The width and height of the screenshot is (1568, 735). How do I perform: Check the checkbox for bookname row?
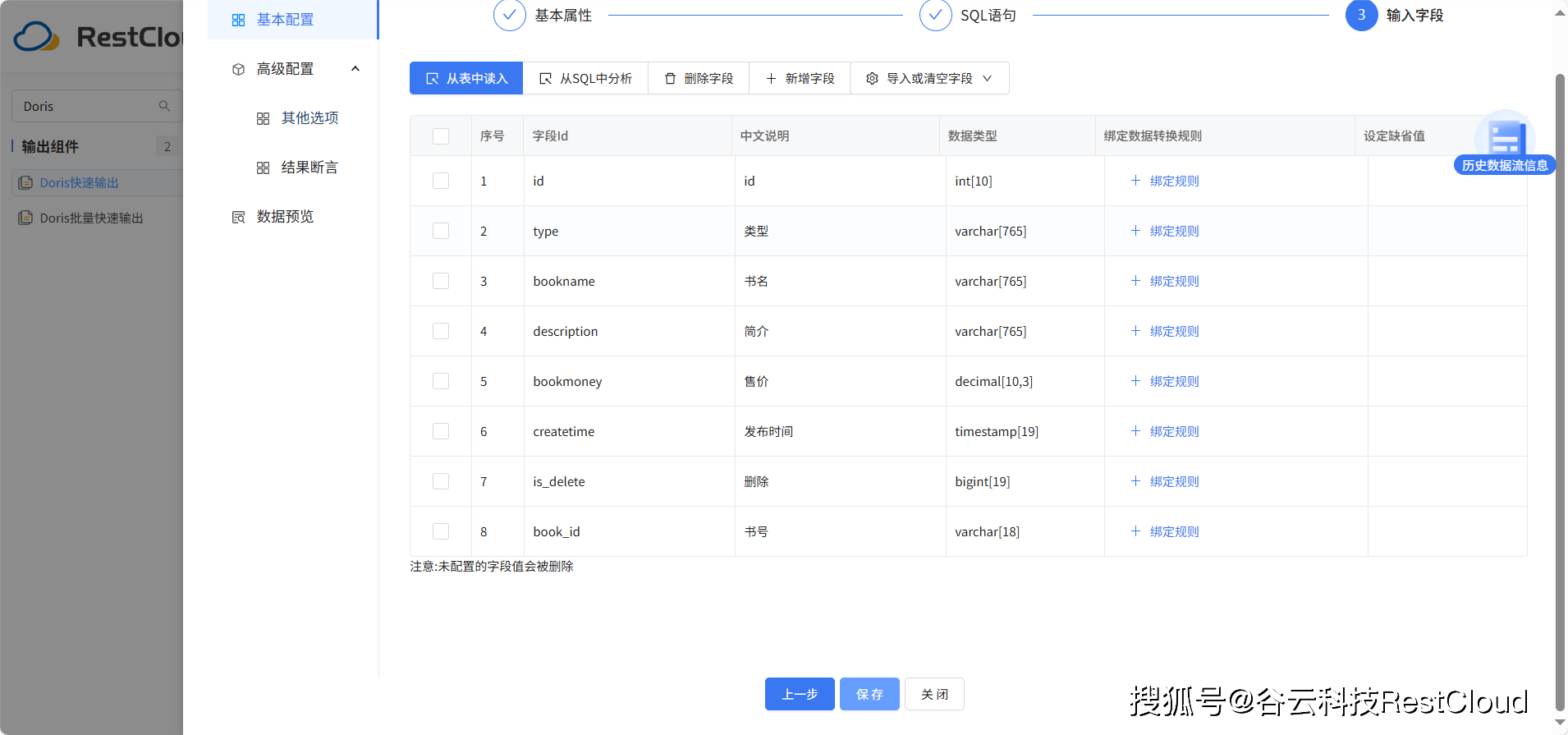(441, 281)
